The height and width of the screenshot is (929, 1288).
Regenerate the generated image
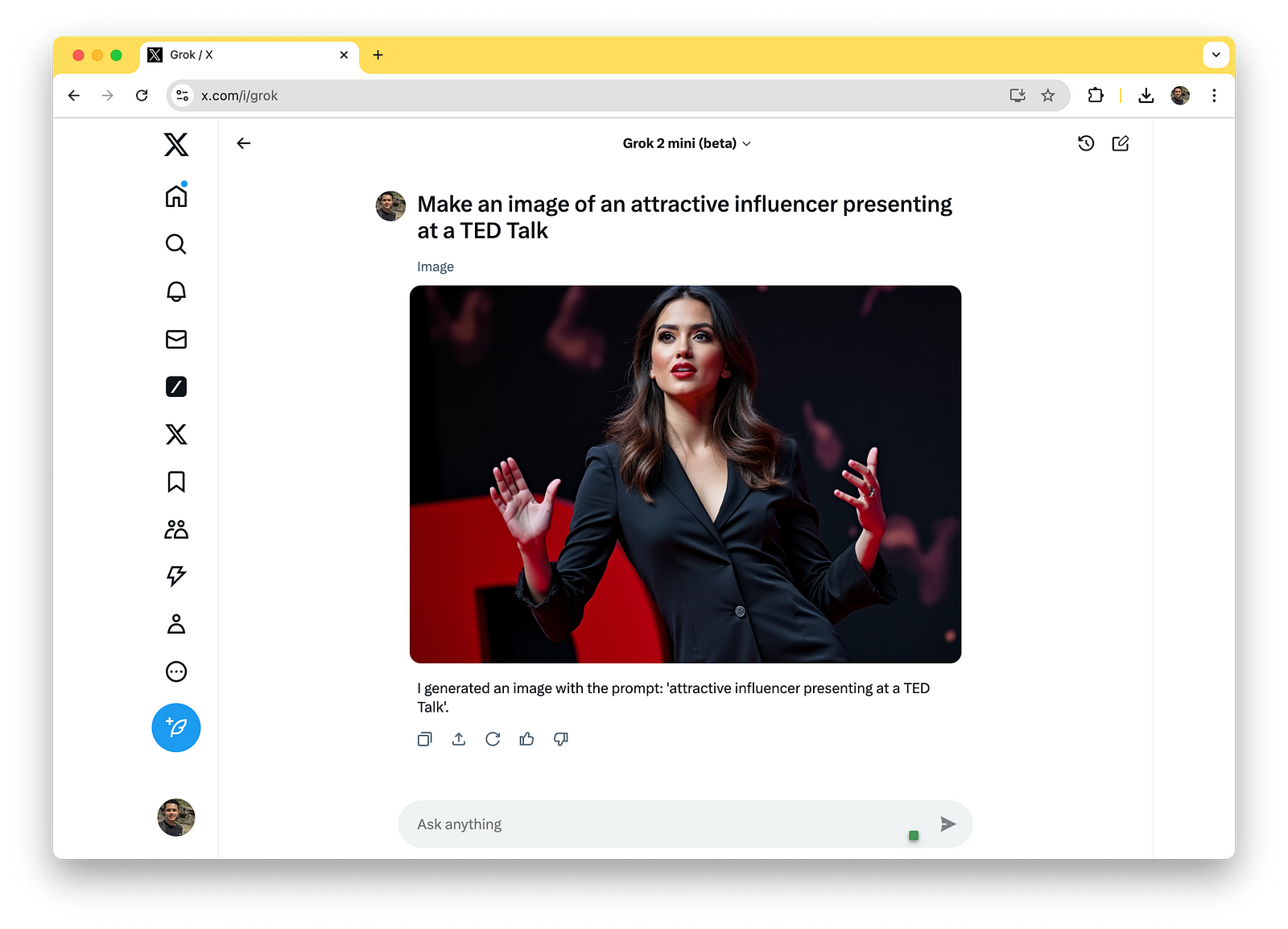click(x=493, y=739)
